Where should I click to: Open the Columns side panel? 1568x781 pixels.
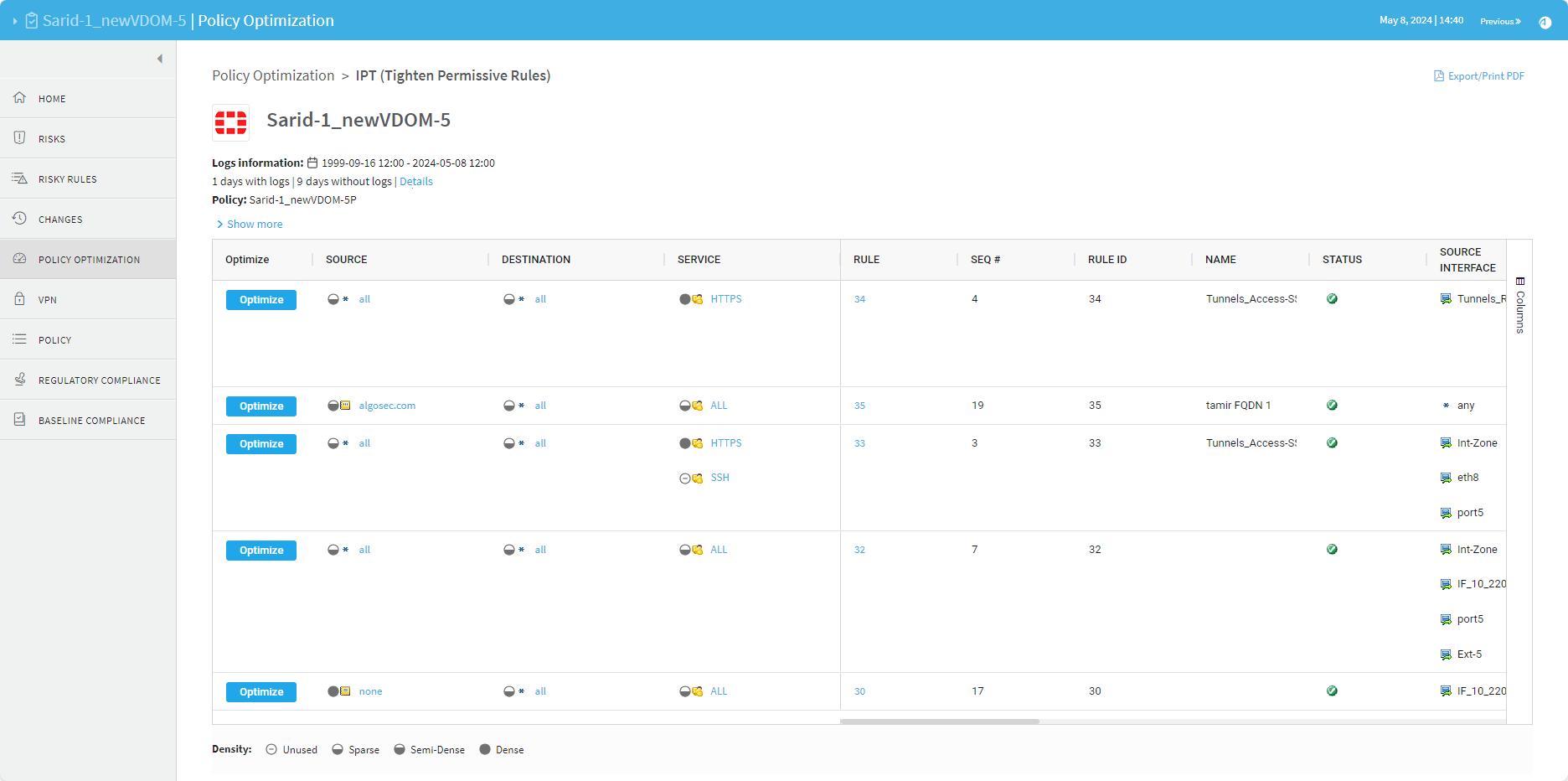tap(1519, 306)
